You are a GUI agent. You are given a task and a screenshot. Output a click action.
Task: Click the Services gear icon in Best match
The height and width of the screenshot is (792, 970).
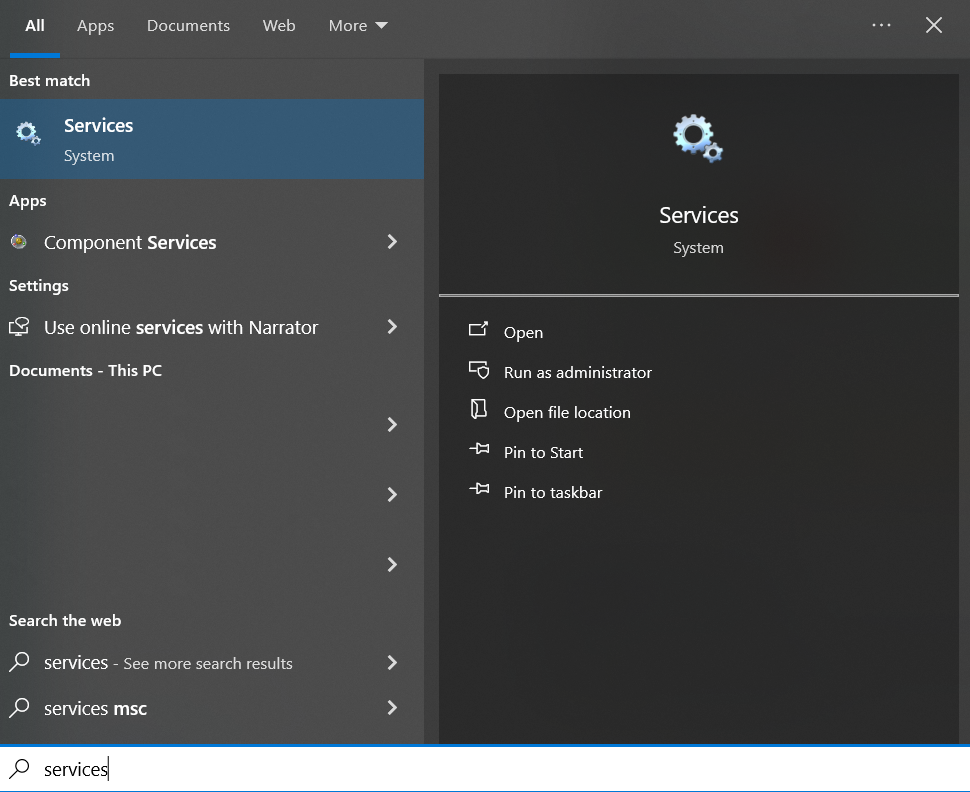(x=28, y=133)
